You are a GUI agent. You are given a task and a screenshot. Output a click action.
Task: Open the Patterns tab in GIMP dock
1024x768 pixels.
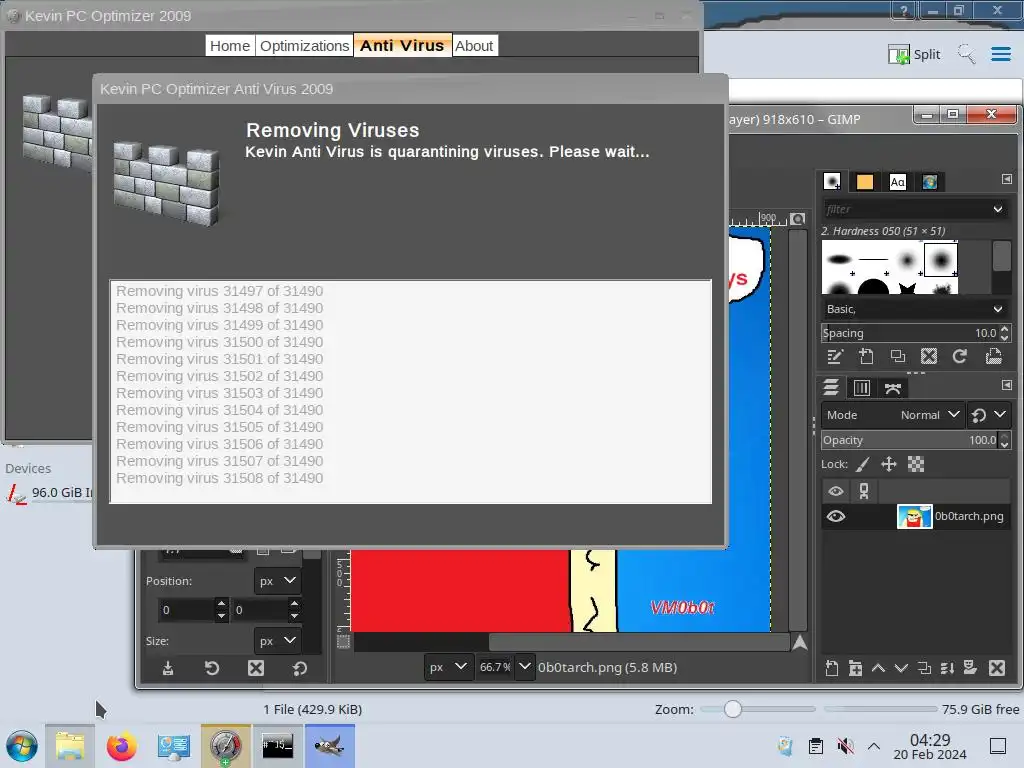pyautogui.click(x=865, y=182)
